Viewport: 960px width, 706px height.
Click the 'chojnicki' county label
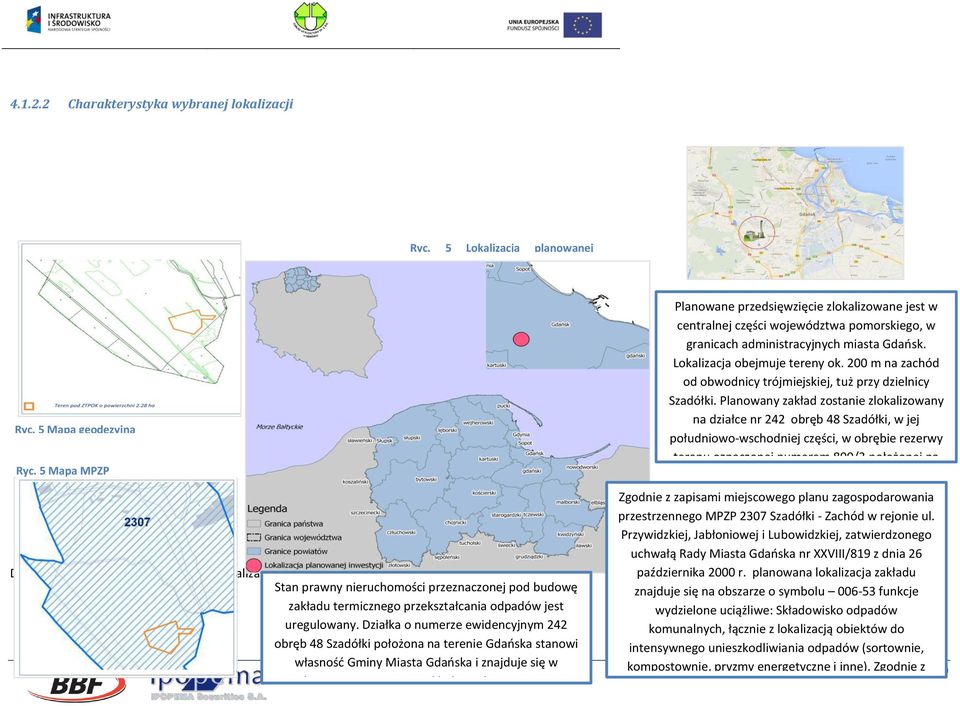(x=456, y=522)
